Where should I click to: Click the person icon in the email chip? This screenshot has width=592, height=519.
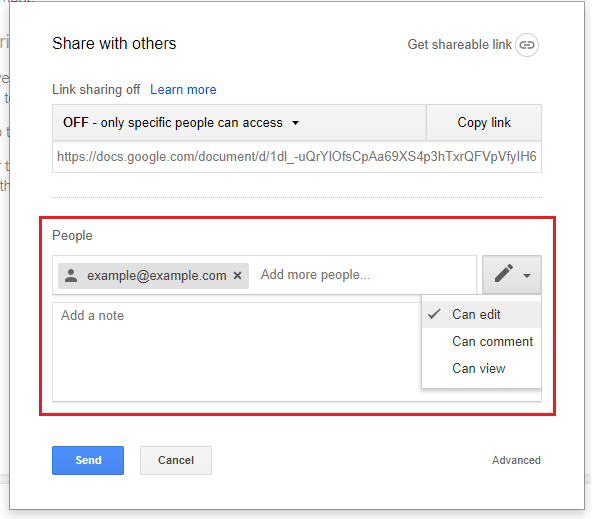pos(71,276)
